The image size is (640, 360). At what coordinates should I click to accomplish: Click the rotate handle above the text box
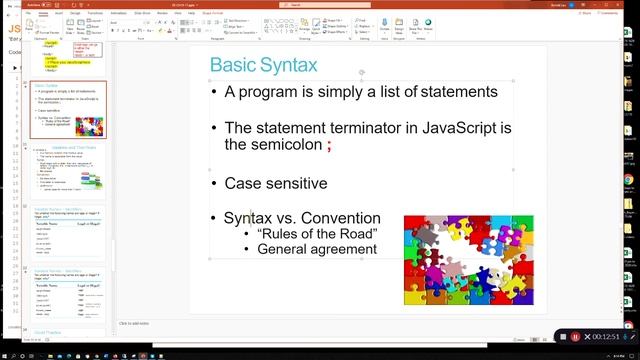tap(362, 72)
